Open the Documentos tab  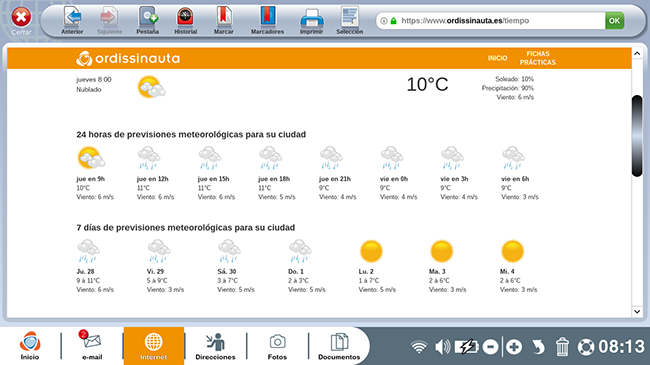tap(339, 346)
